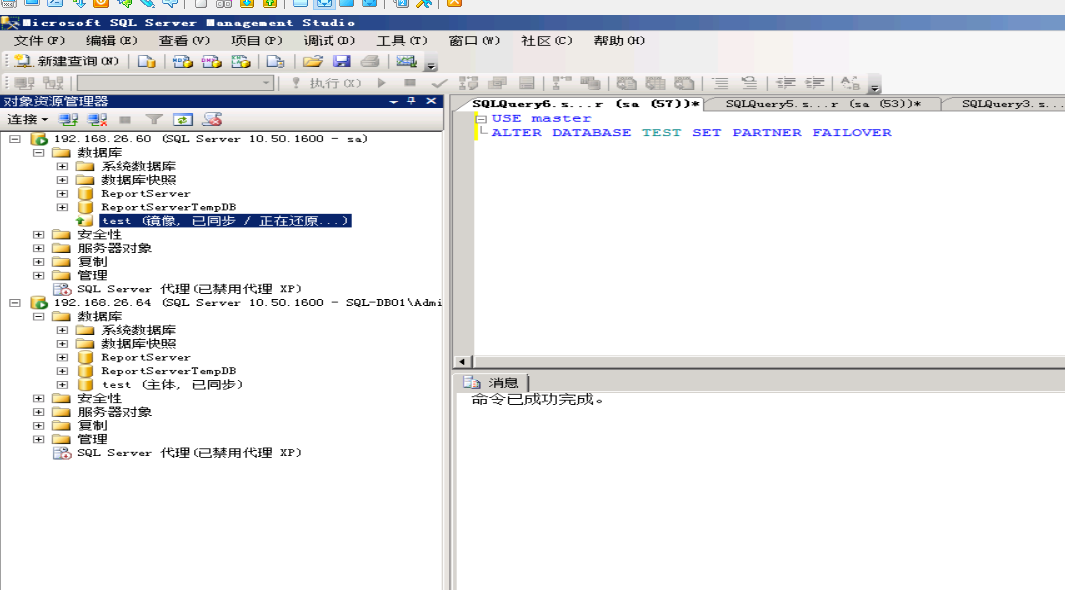Click the Display Estimated Execution Plan icon

(469, 83)
